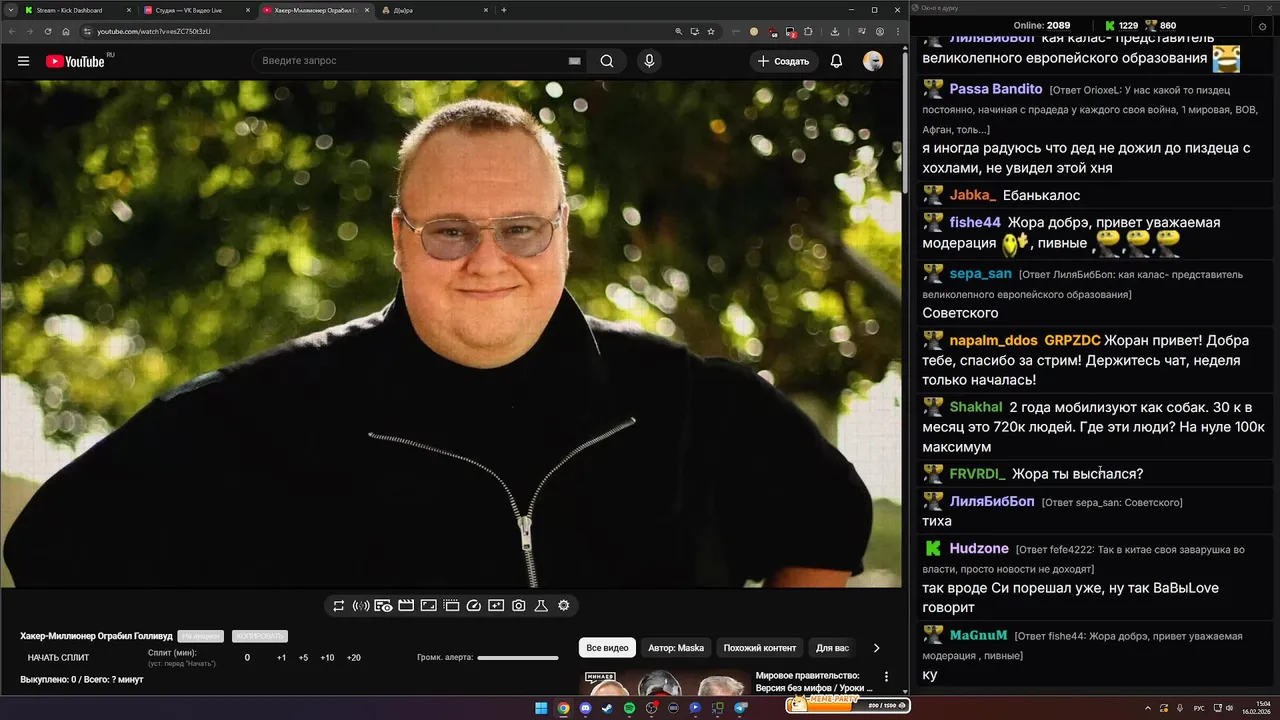Open the gear settings icon in video toolbar

pos(564,605)
